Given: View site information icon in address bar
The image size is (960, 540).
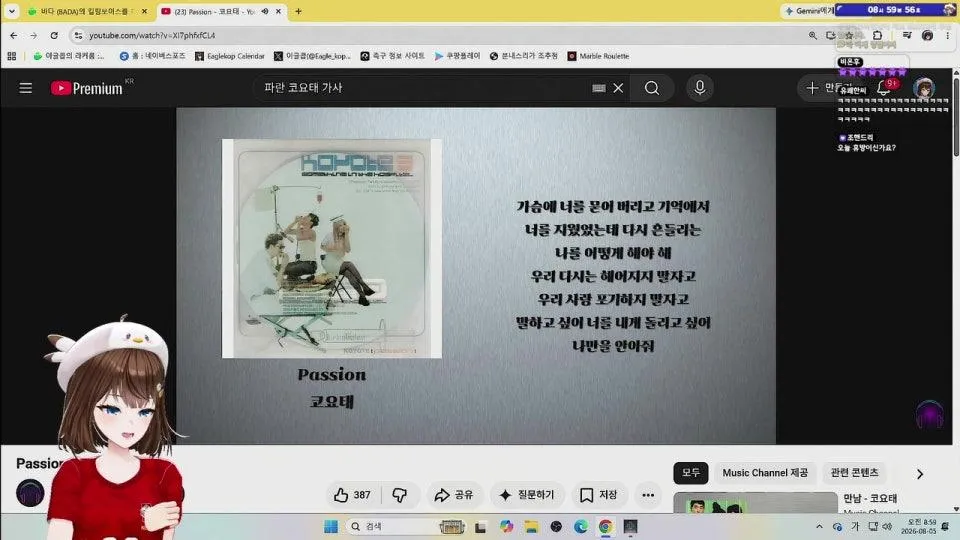Looking at the screenshot, I should 78,36.
